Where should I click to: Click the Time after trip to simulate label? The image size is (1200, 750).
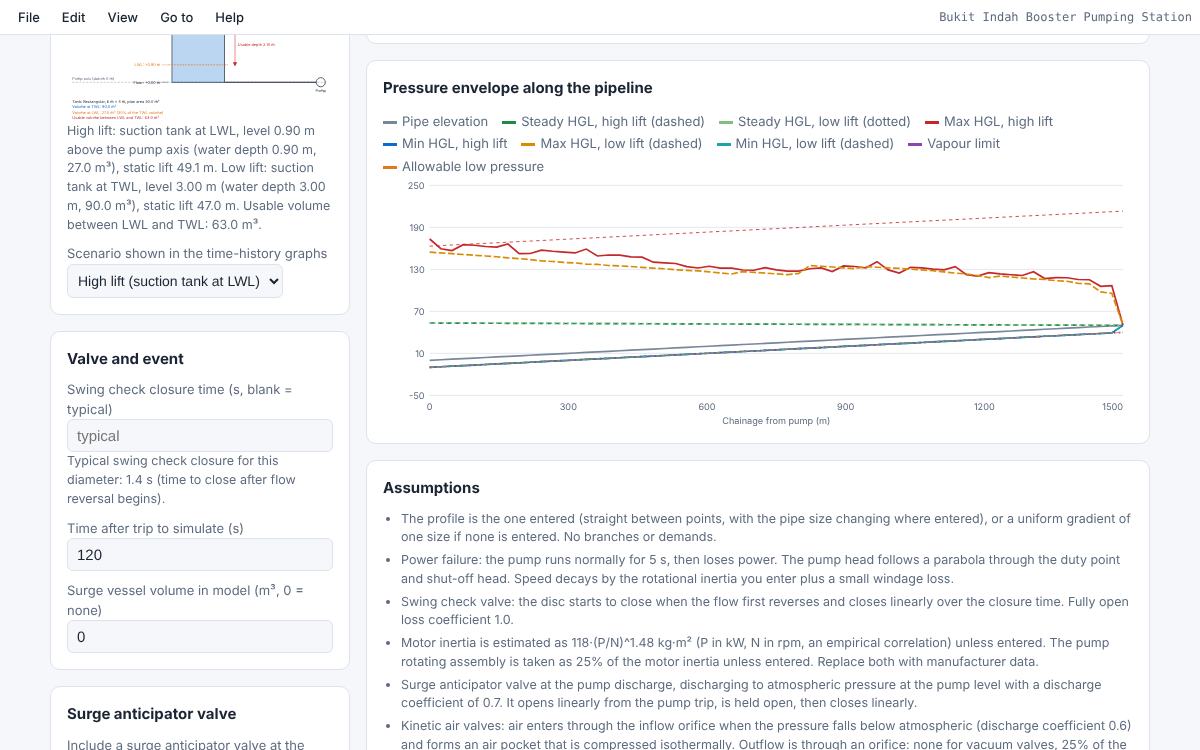point(155,528)
